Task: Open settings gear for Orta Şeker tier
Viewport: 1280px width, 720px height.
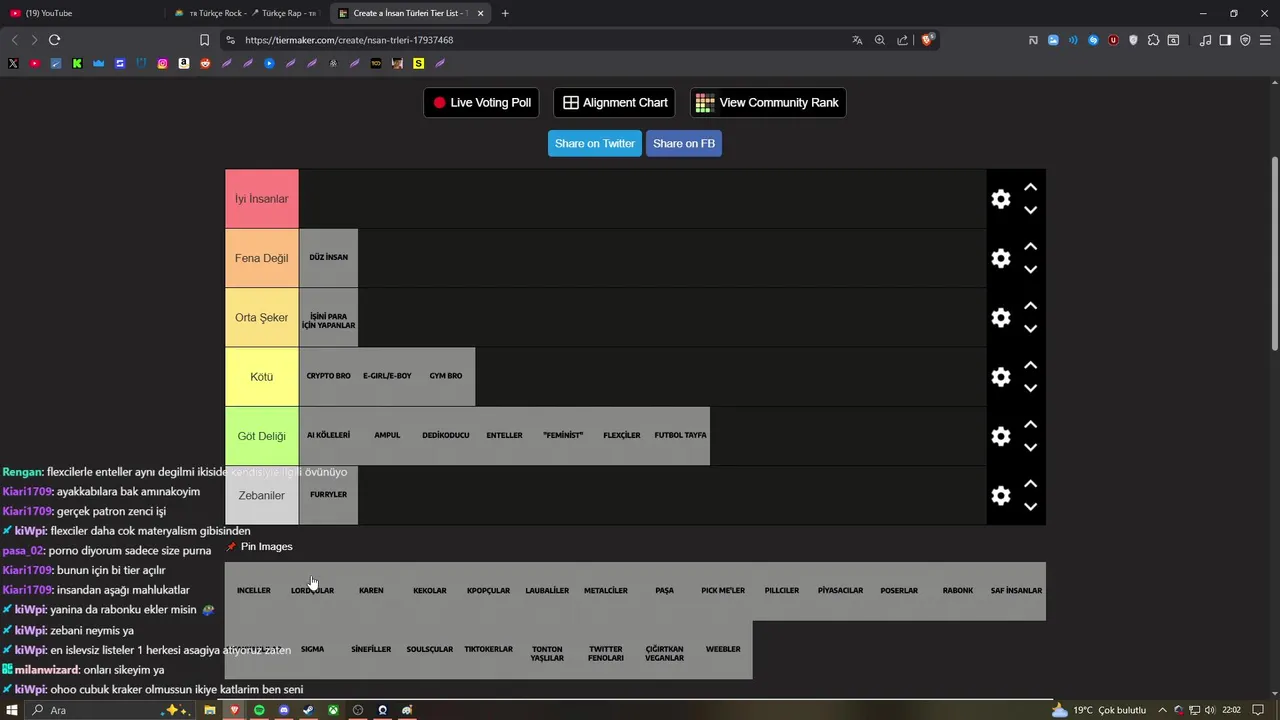Action: (x=1000, y=317)
